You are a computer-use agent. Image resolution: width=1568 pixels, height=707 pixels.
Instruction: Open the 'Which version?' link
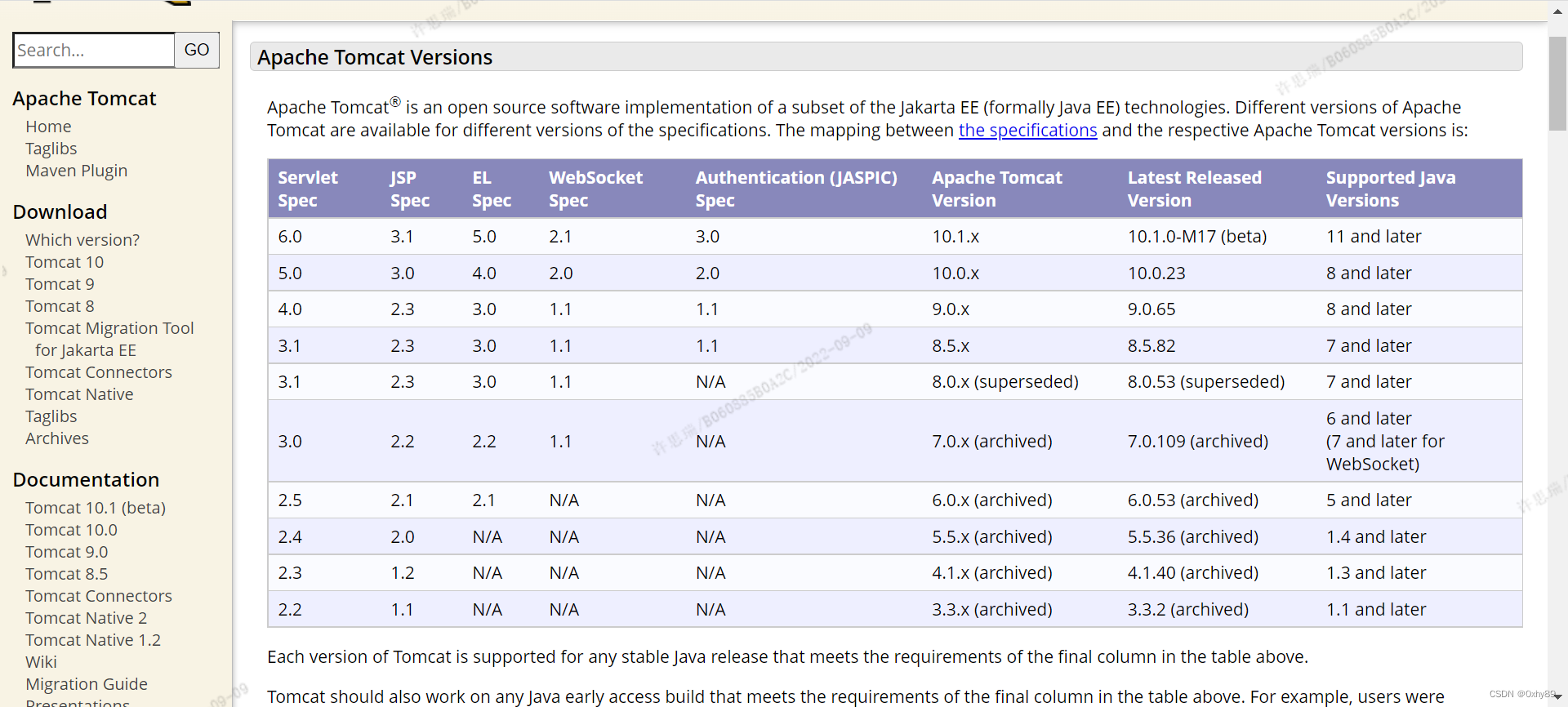tap(82, 240)
